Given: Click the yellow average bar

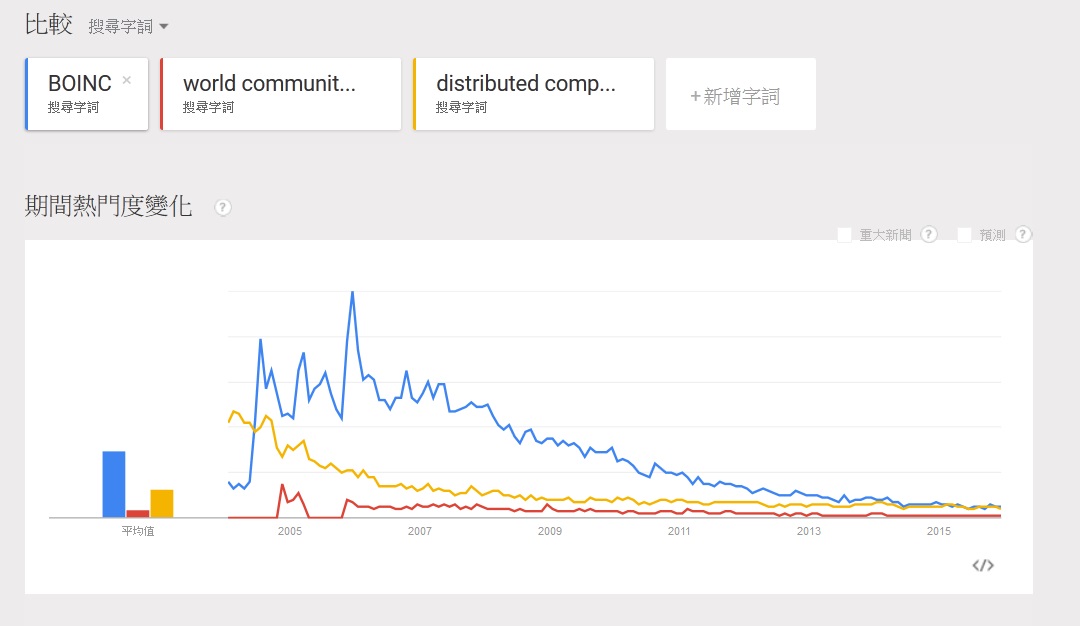Looking at the screenshot, I should 162,503.
